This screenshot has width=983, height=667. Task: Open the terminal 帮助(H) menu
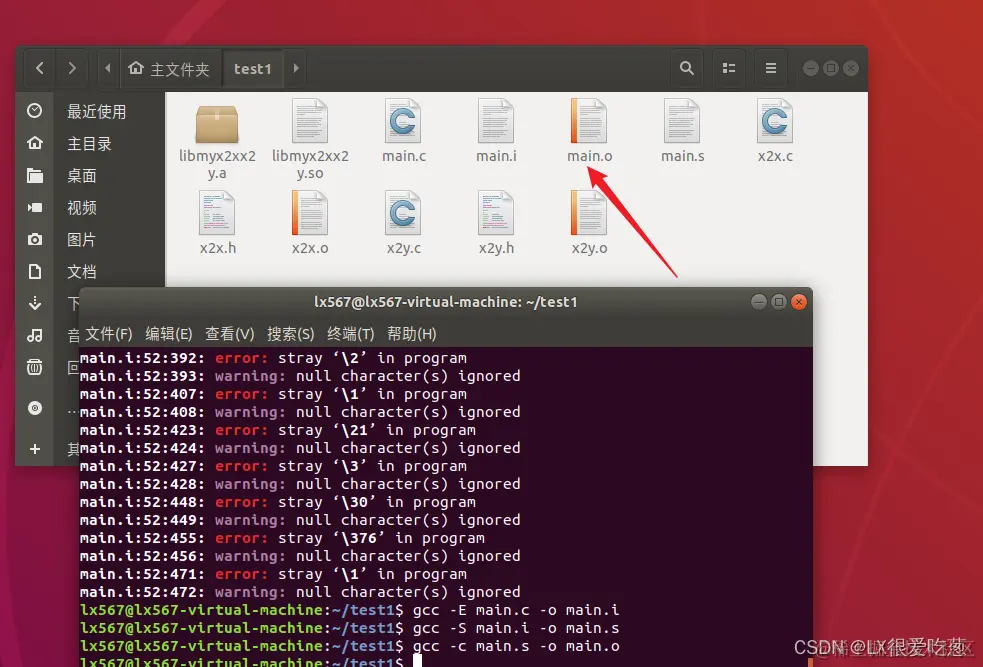[x=411, y=334]
